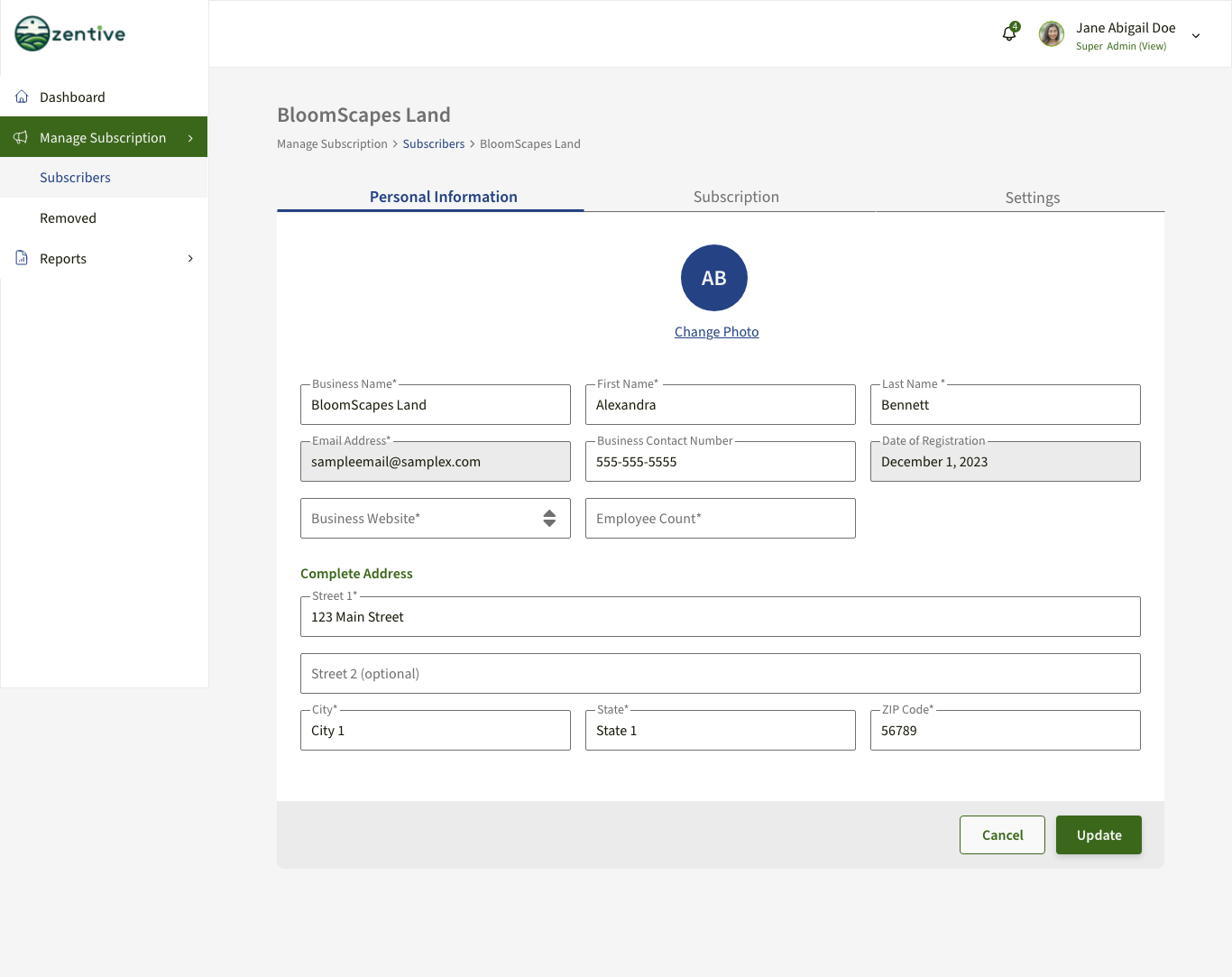Click the Reports document icon
The image size is (1232, 977).
click(22, 258)
